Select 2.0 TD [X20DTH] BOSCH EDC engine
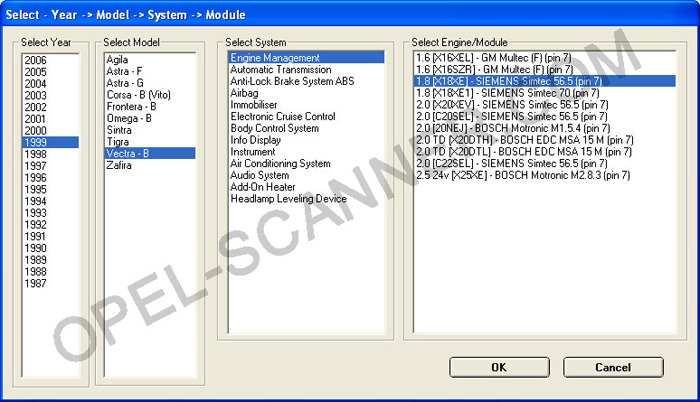Image resolution: width=700 pixels, height=402 pixels. coord(524,140)
